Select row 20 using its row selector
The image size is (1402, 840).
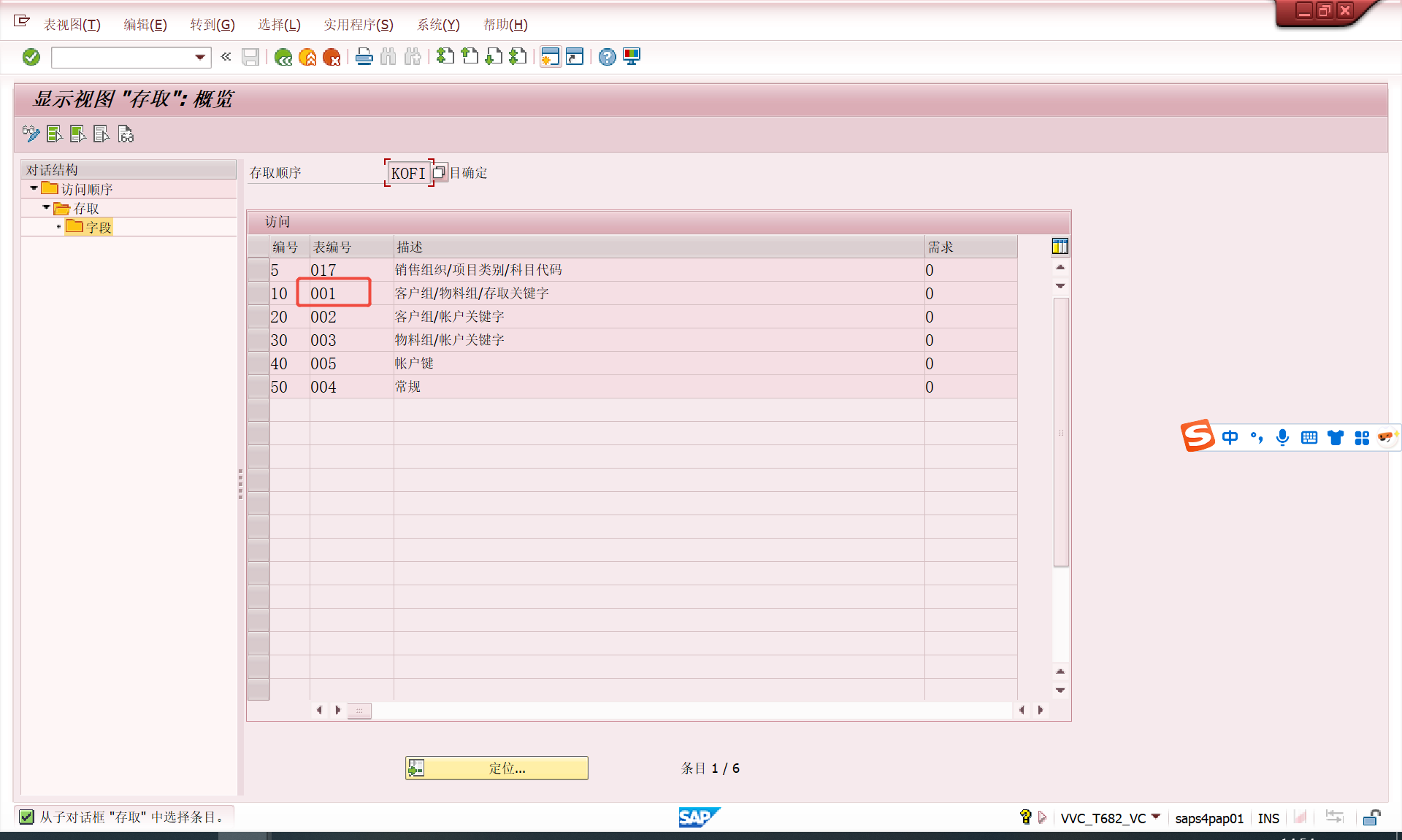pyautogui.click(x=258, y=317)
